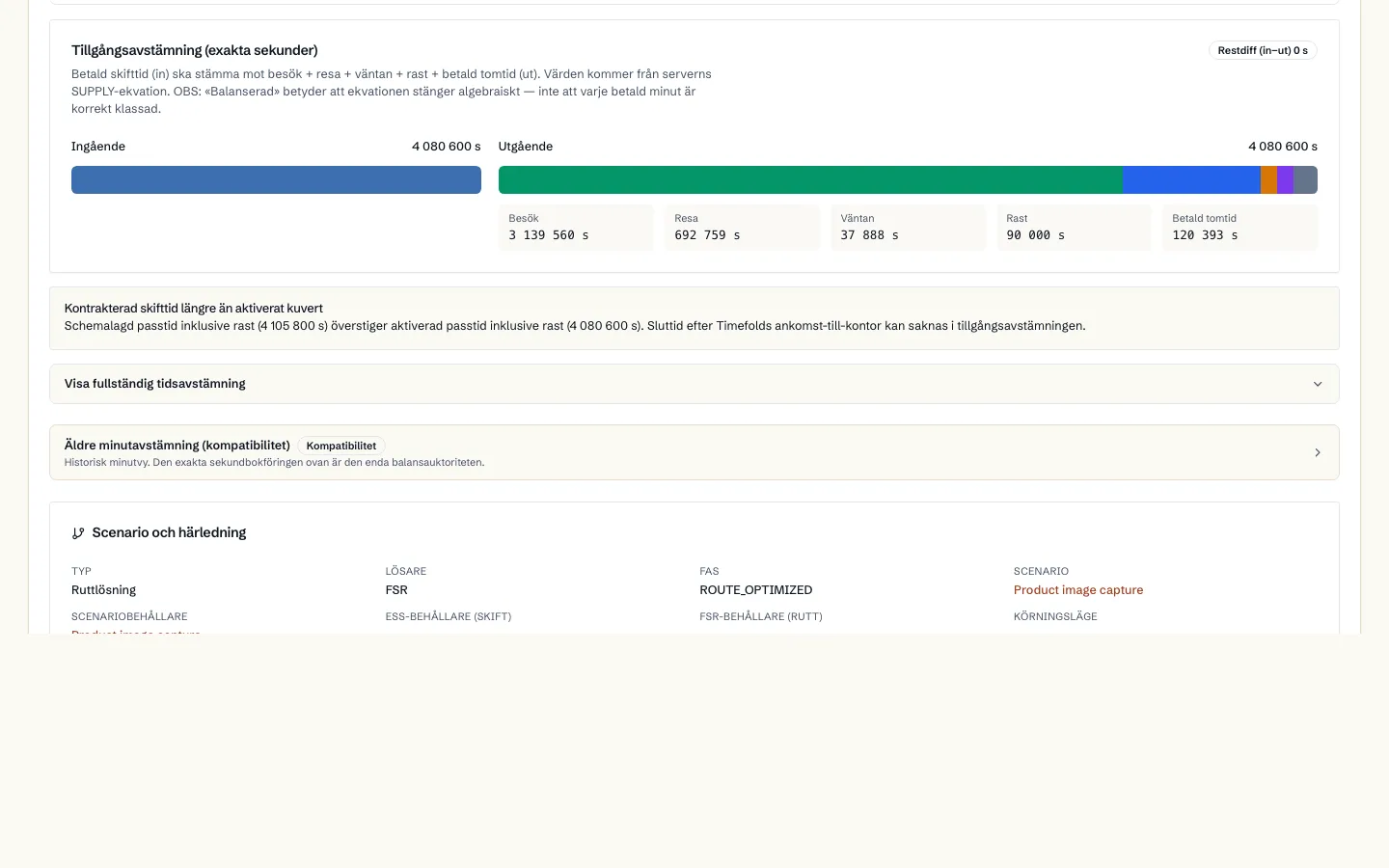
Task: Select the Betald tomtid 120 393 s card
Action: (x=1239, y=228)
